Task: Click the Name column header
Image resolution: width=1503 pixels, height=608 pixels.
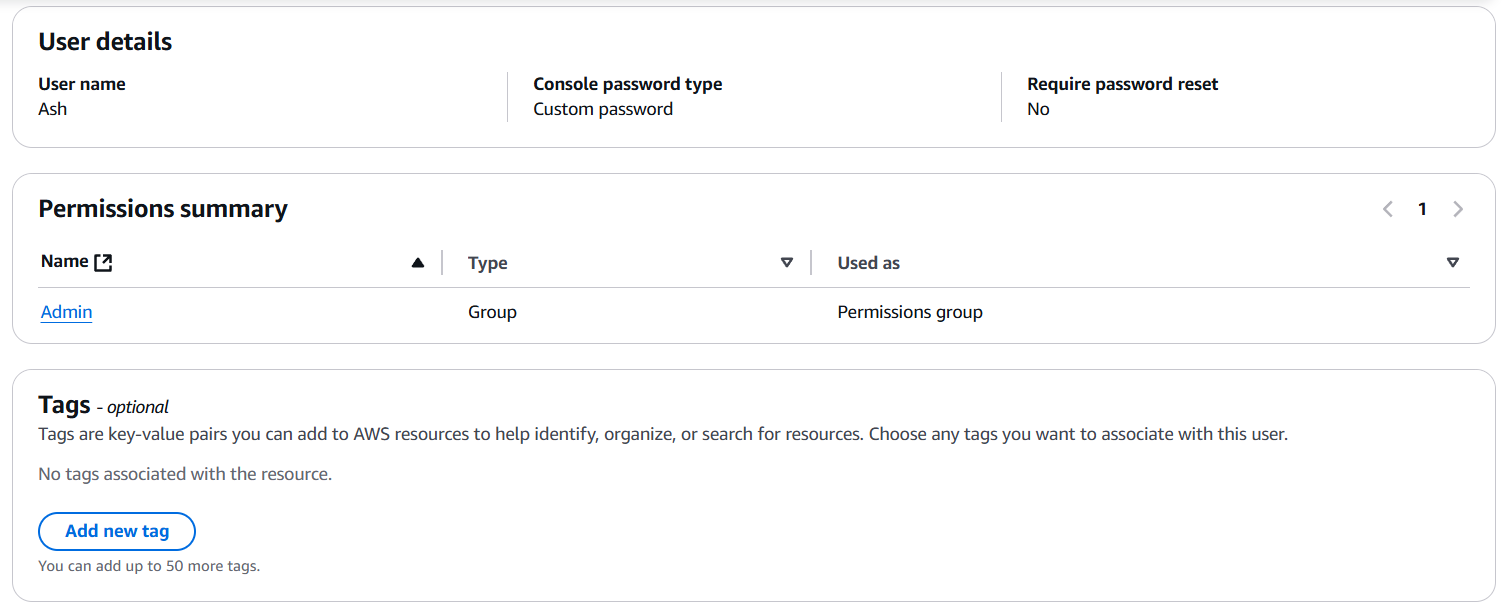Action: (x=65, y=262)
